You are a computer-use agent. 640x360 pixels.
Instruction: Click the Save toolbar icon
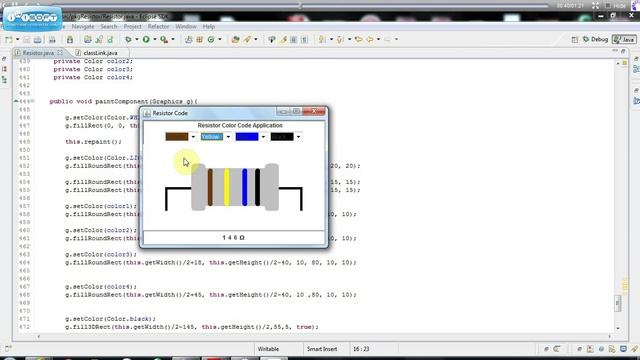coord(27,40)
